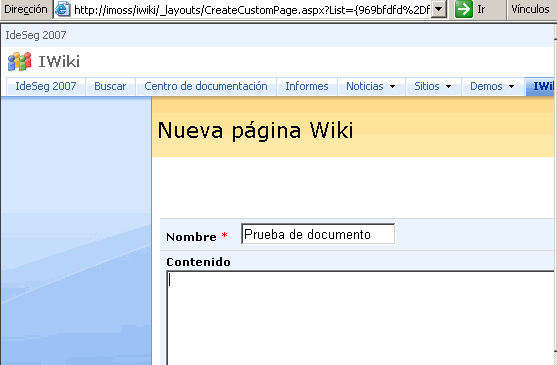Open the Buscar tab

pyautogui.click(x=110, y=86)
